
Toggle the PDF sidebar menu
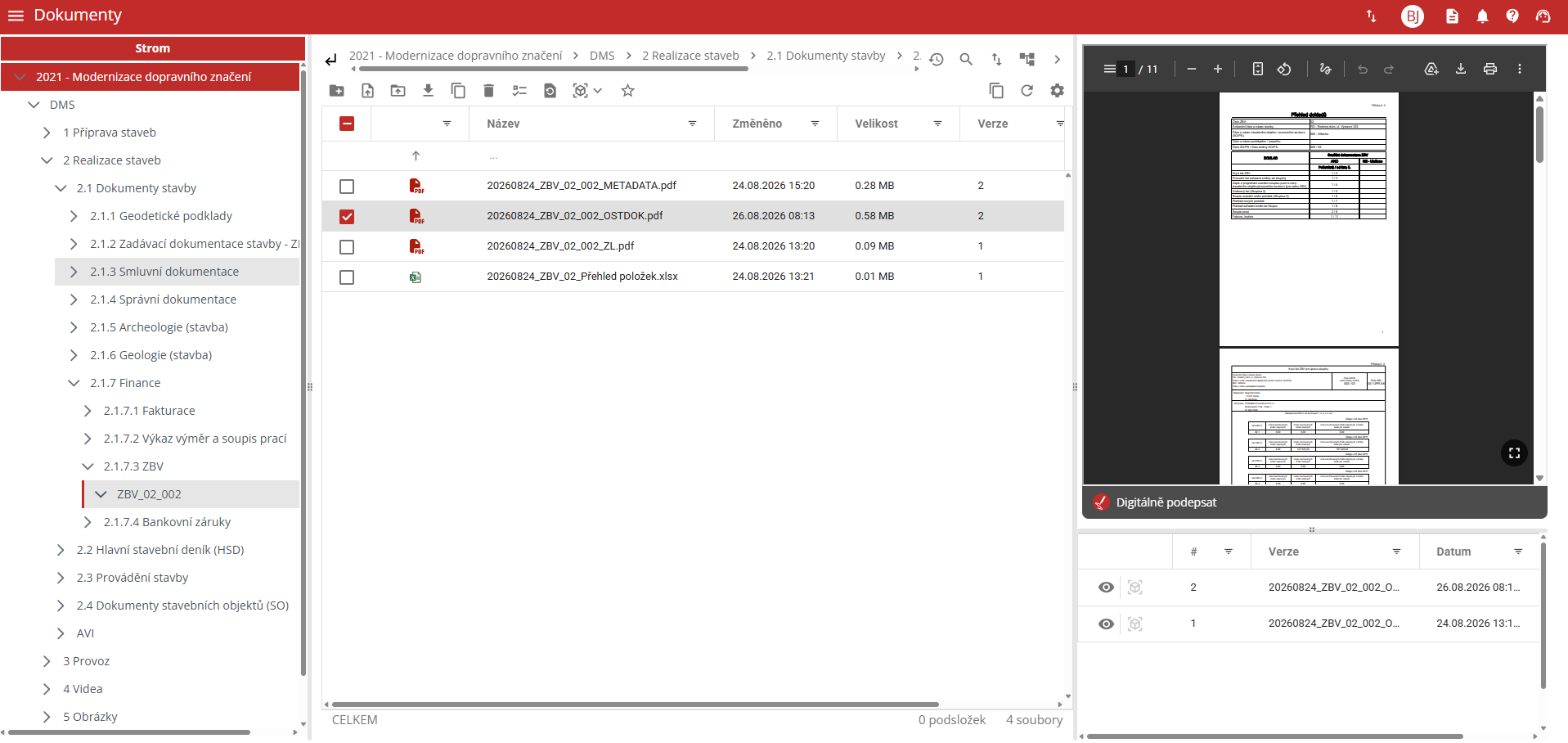click(x=1109, y=70)
